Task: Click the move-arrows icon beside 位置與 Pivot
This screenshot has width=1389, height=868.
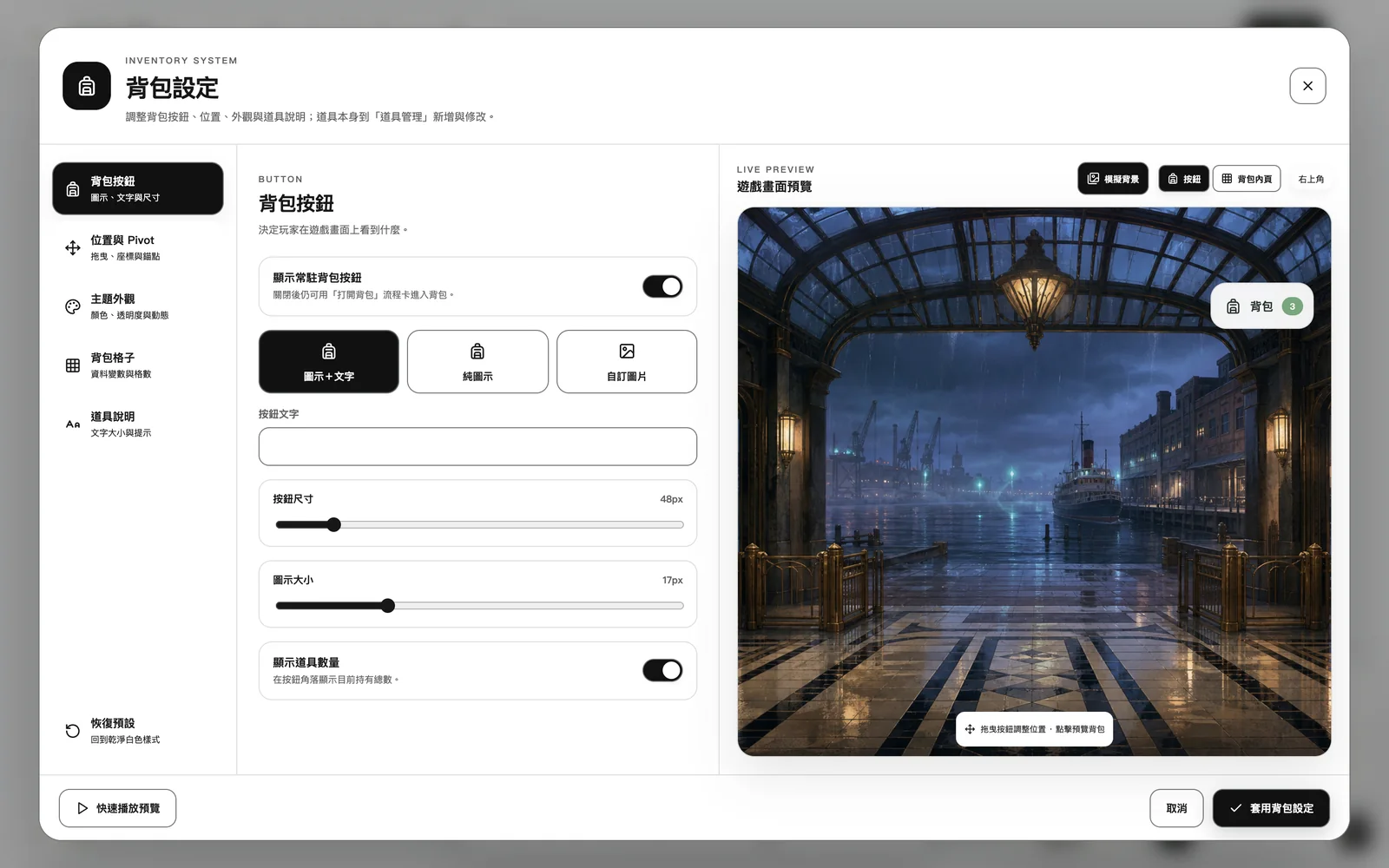Action: pos(73,248)
